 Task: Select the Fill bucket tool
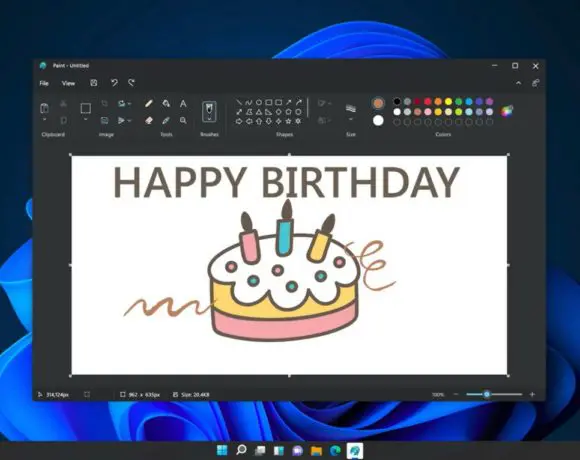pyautogui.click(x=166, y=103)
